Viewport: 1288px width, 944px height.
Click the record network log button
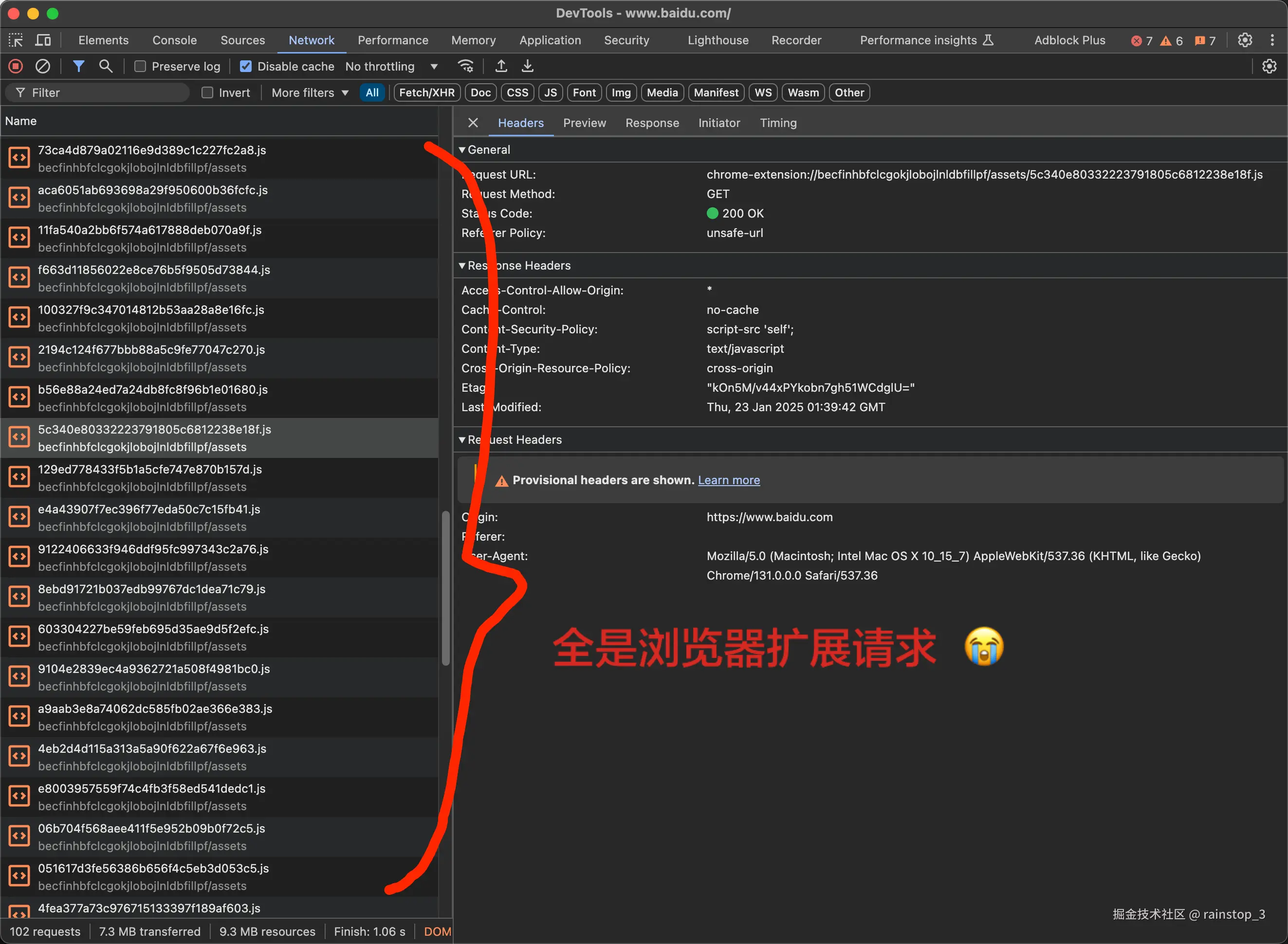coord(15,66)
